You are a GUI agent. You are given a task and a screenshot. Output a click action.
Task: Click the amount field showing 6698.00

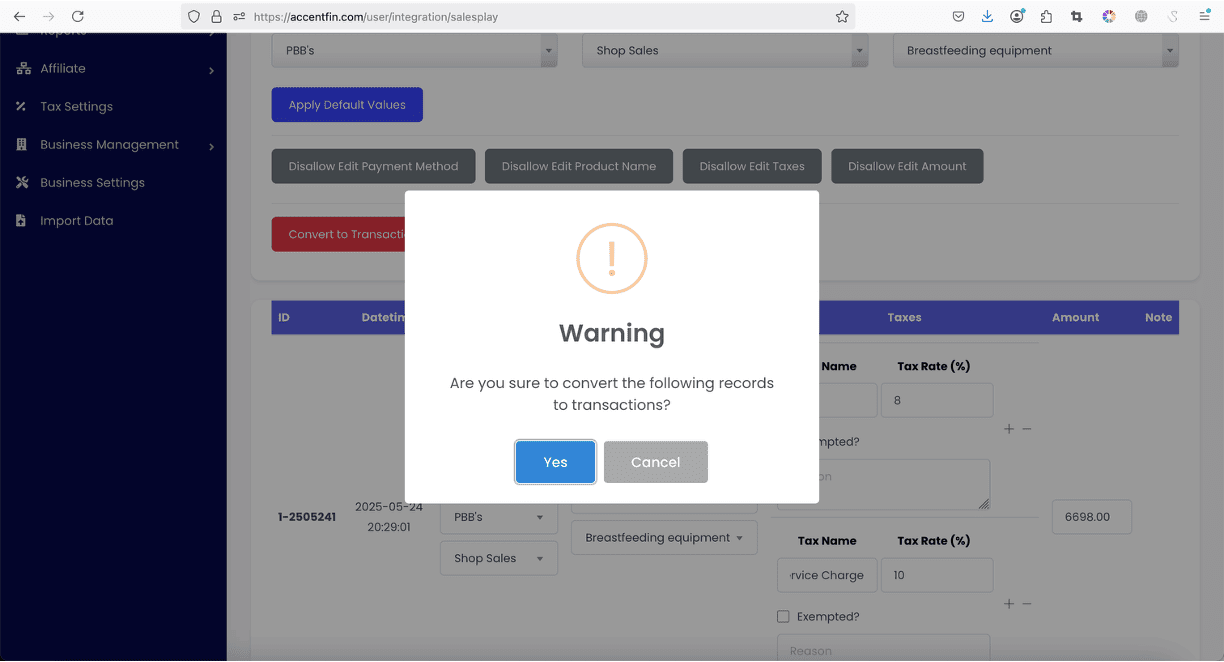pyautogui.click(x=1091, y=517)
